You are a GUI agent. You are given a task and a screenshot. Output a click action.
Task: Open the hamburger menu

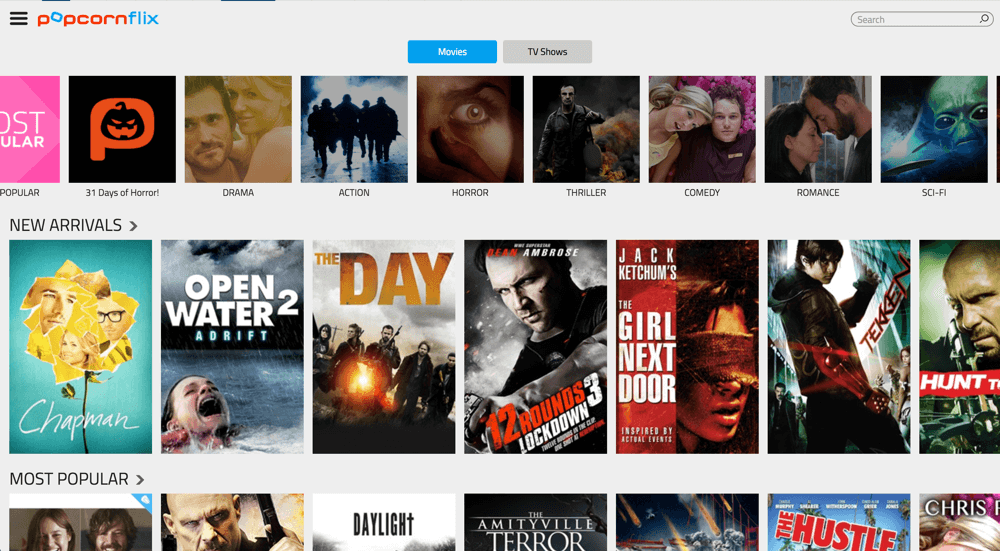pyautogui.click(x=18, y=18)
